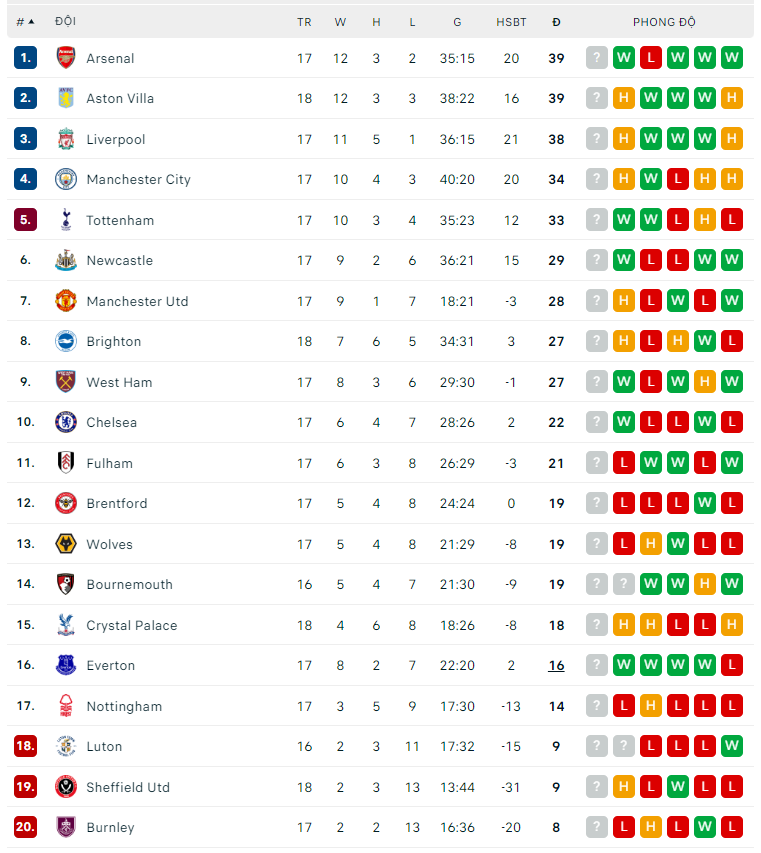761x853 pixels.
Task: Sort table by the # rank column
Action: 25,21
